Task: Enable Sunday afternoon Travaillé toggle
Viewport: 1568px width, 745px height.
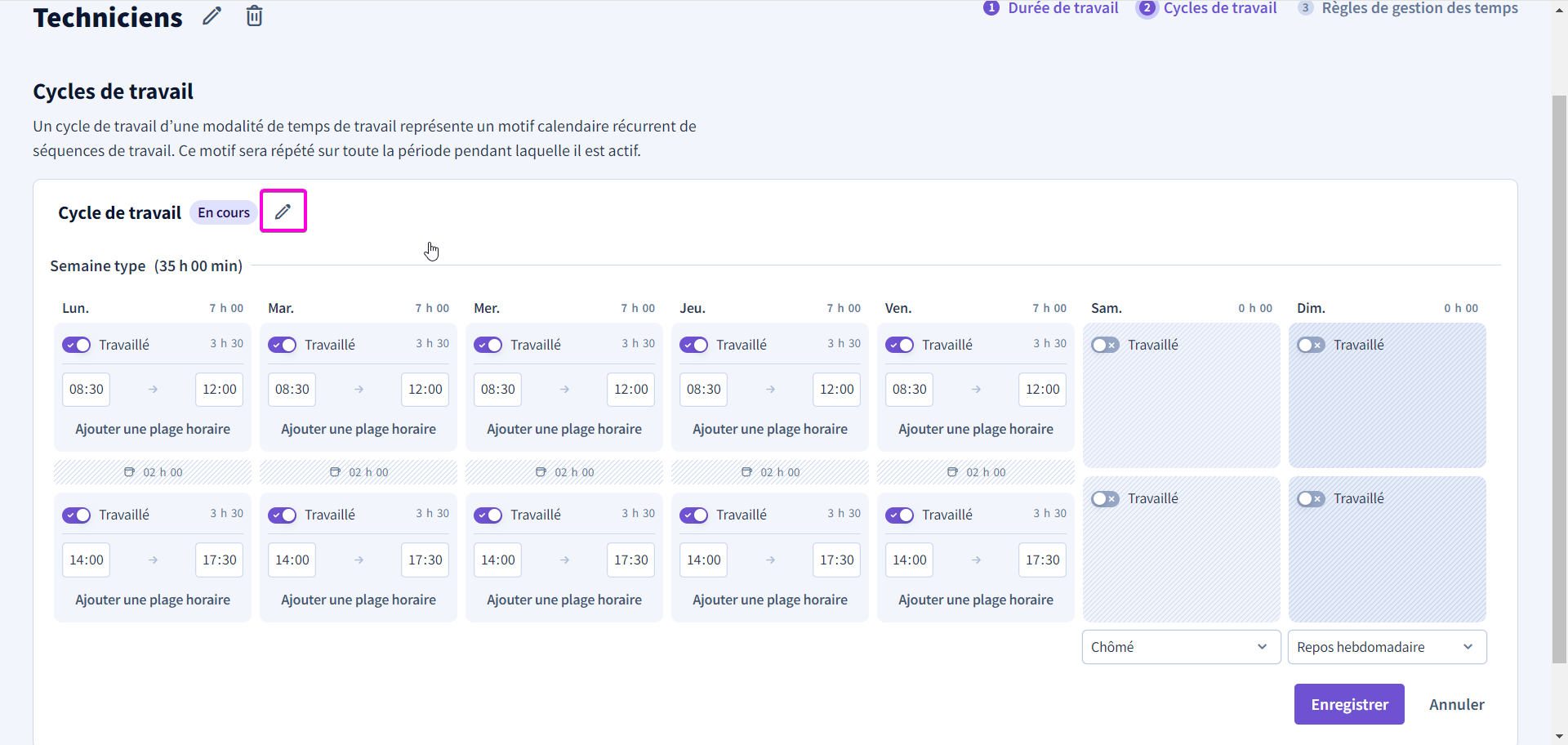Action: coord(1312,498)
